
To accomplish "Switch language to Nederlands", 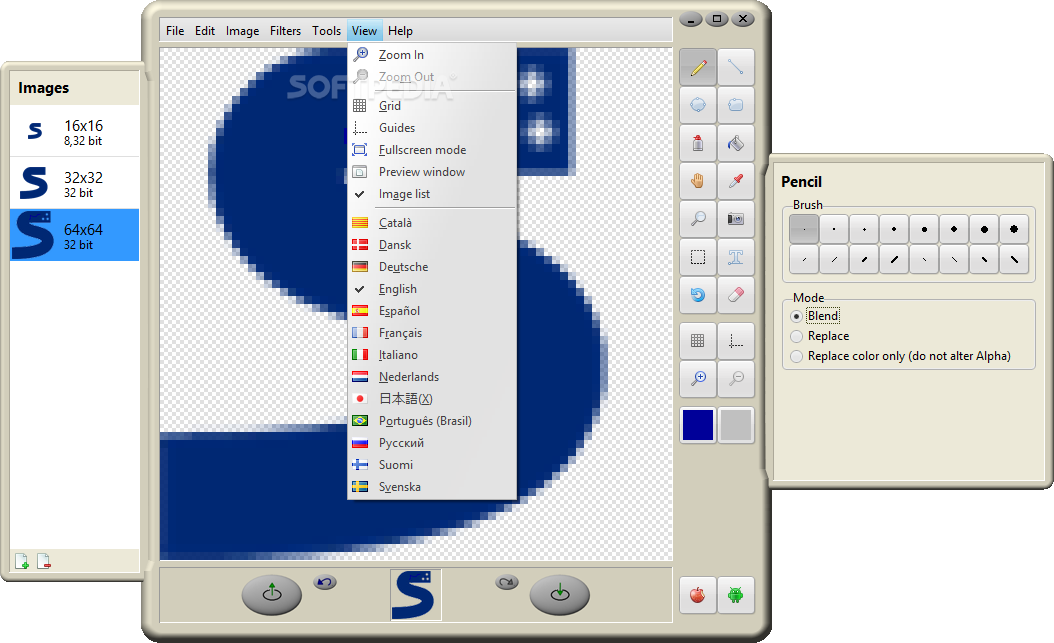I will (432, 377).
